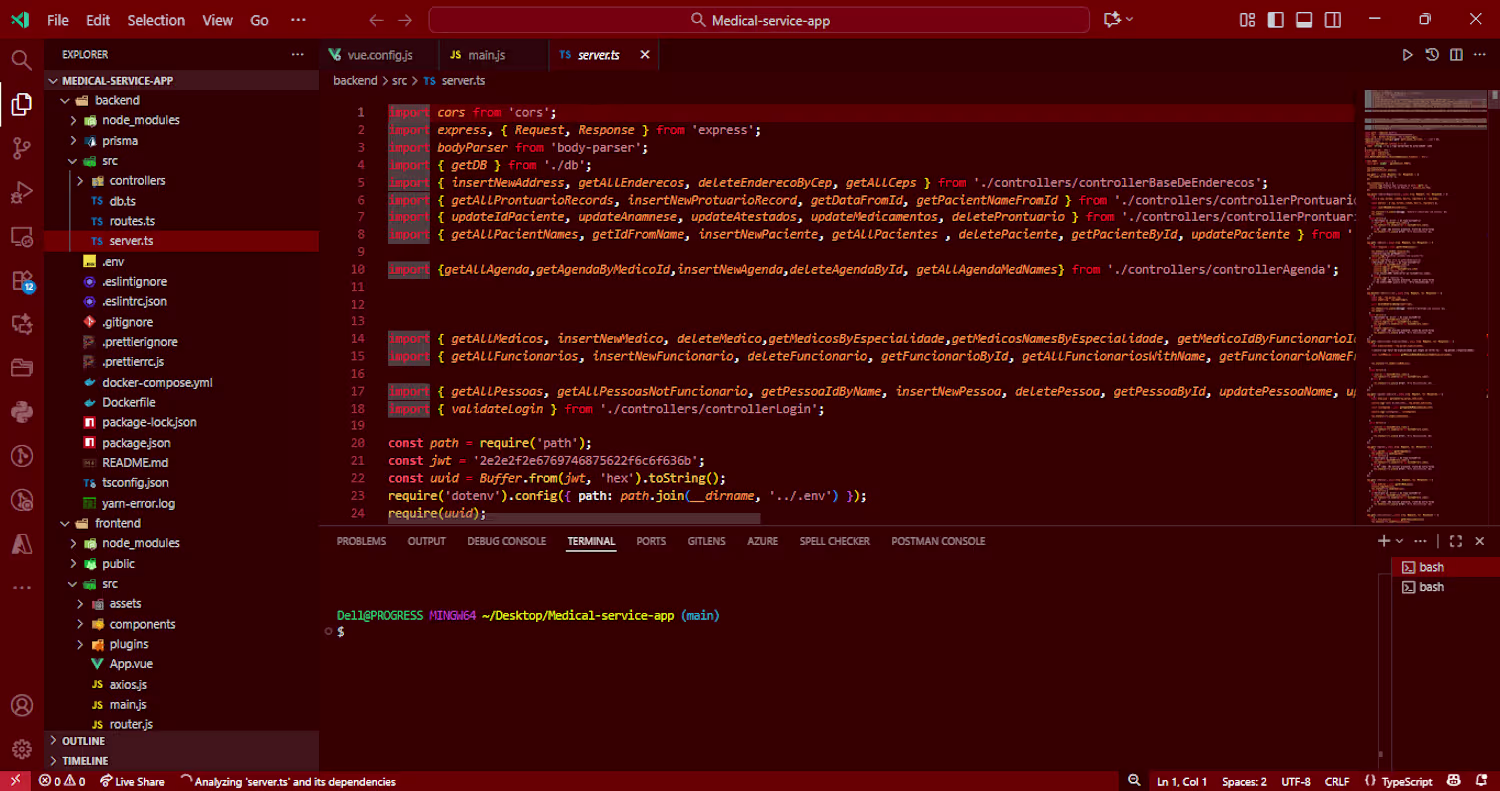Toggle the bottom Panel layout button

pyautogui.click(x=1304, y=20)
